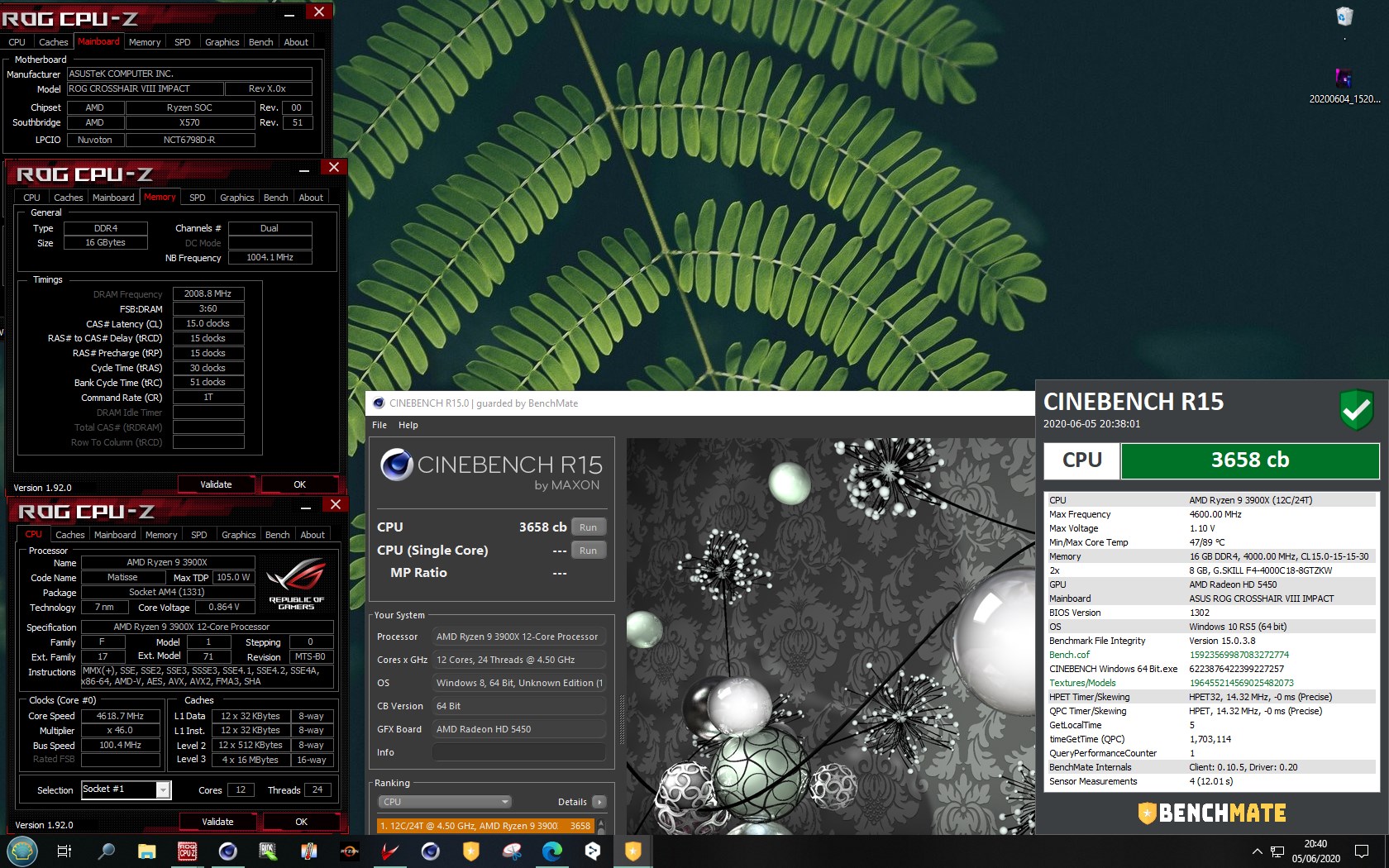This screenshot has height=868, width=1389.
Task: Click the Core Voltage 0.864 V value
Action: point(224,607)
